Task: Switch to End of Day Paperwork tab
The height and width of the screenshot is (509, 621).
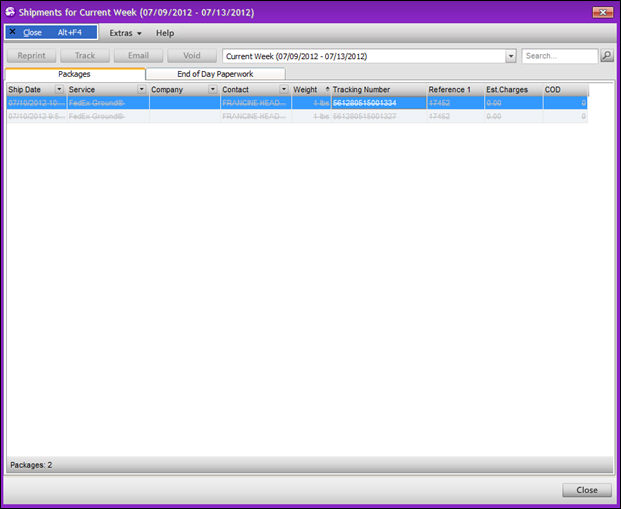Action: (x=215, y=74)
